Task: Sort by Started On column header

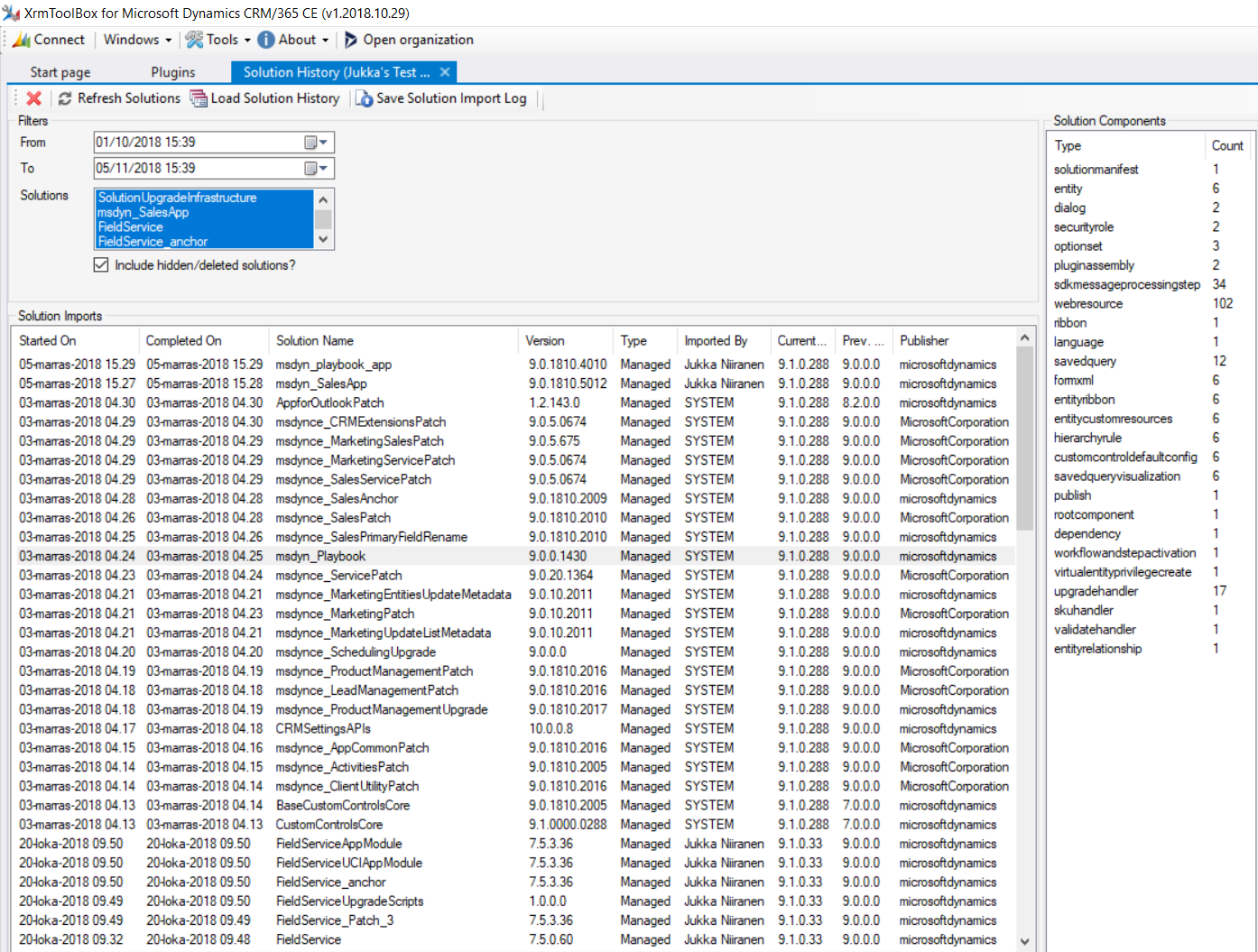Action: pyautogui.click(x=76, y=341)
